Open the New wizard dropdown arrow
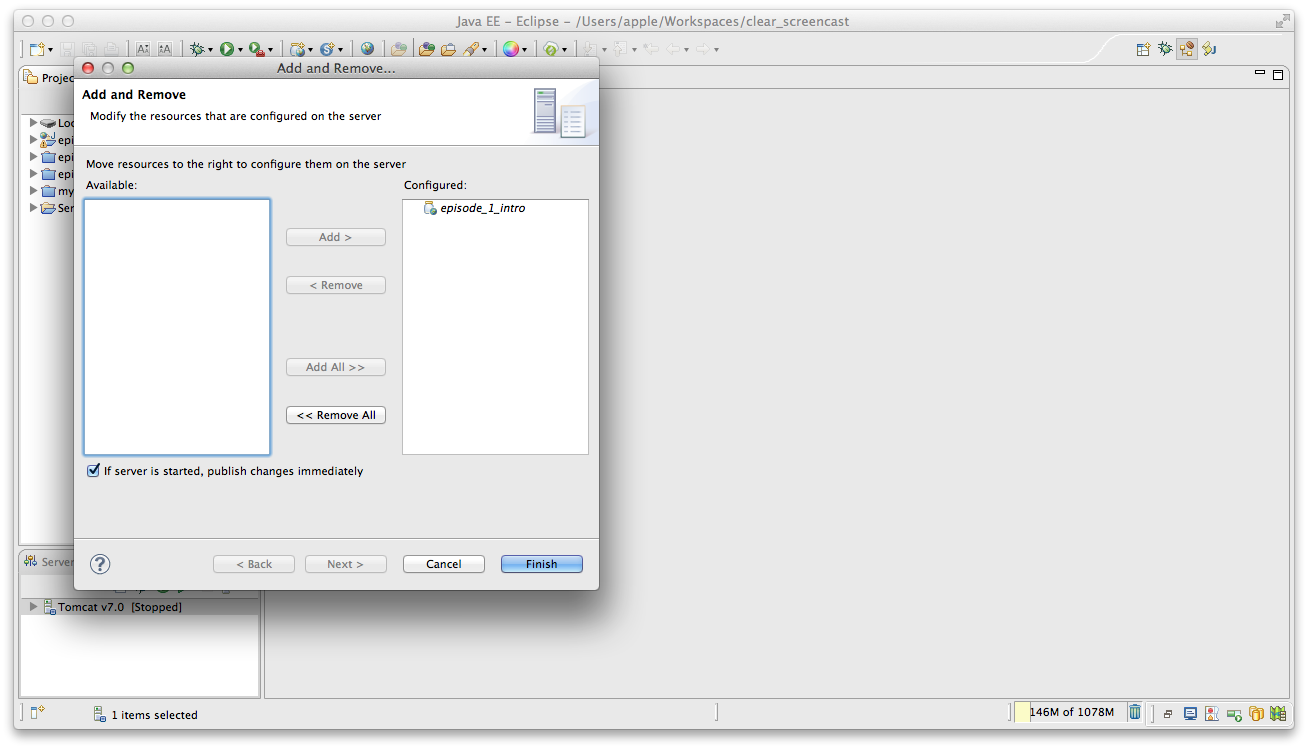The width and height of the screenshot is (1308, 749). point(51,49)
